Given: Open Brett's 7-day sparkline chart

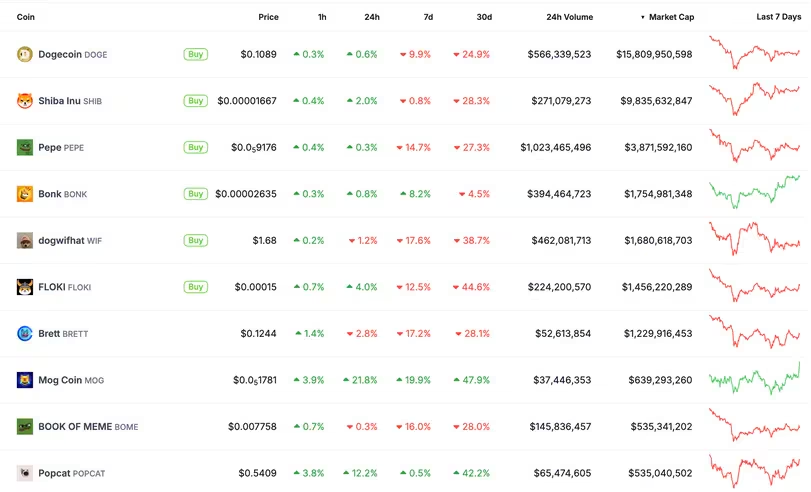Looking at the screenshot, I should (754, 332).
